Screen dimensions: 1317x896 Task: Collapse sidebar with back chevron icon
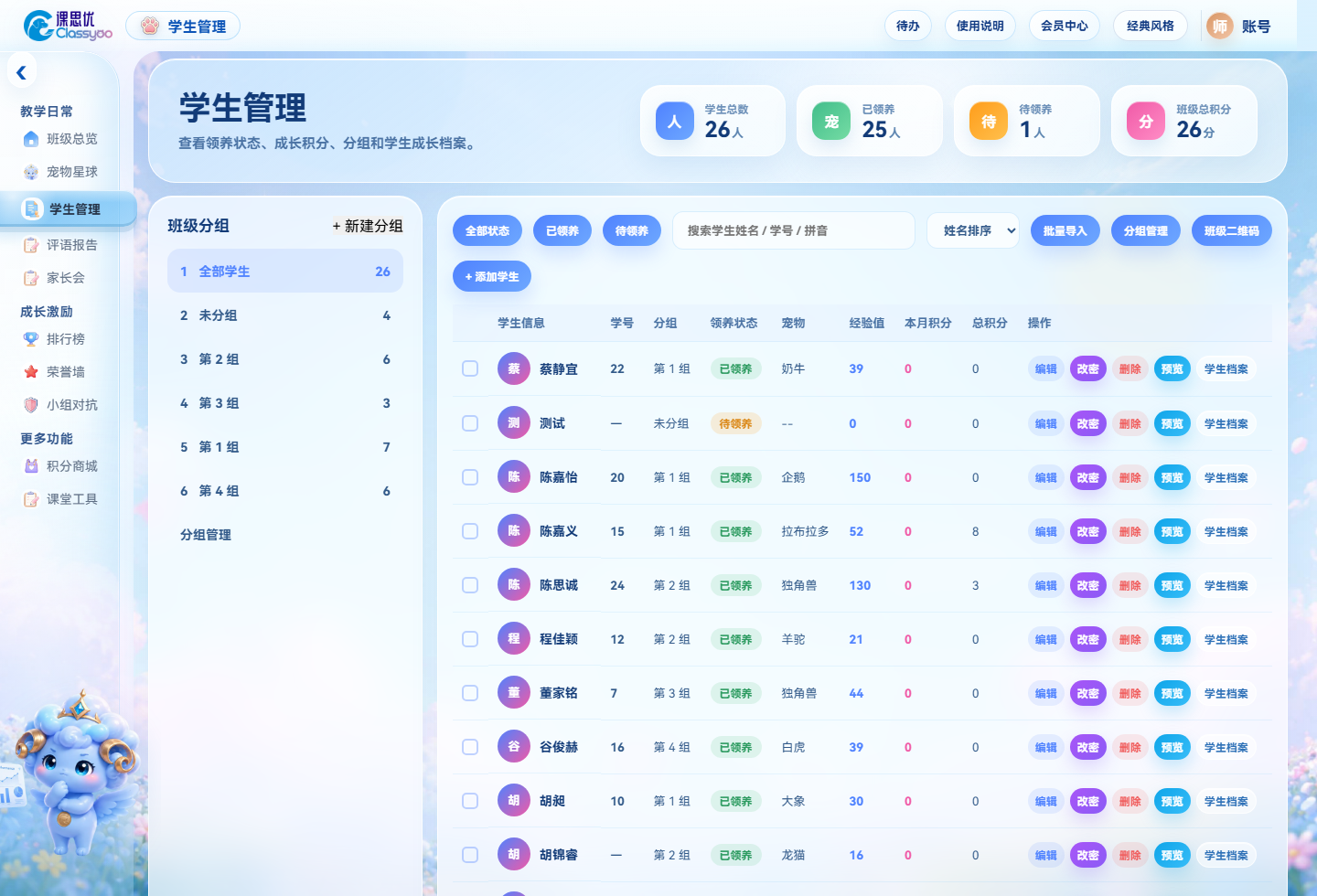[21, 71]
